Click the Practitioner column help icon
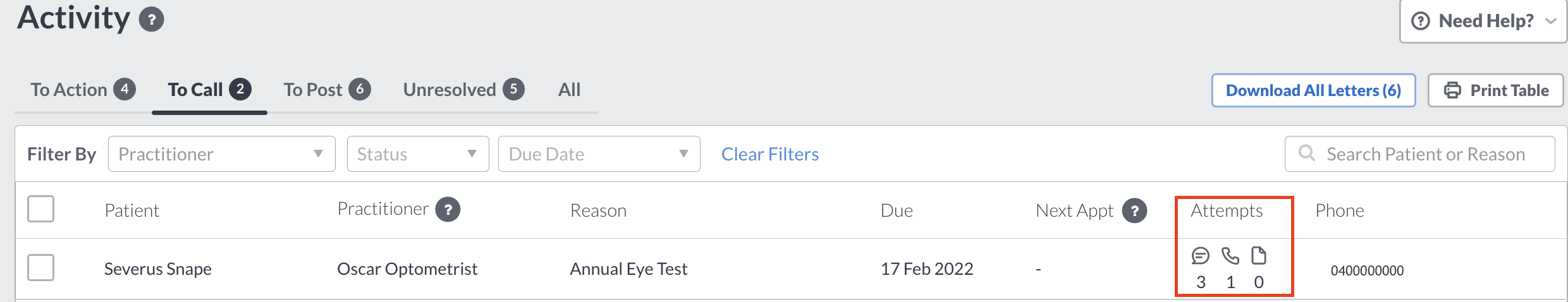 click(x=448, y=209)
